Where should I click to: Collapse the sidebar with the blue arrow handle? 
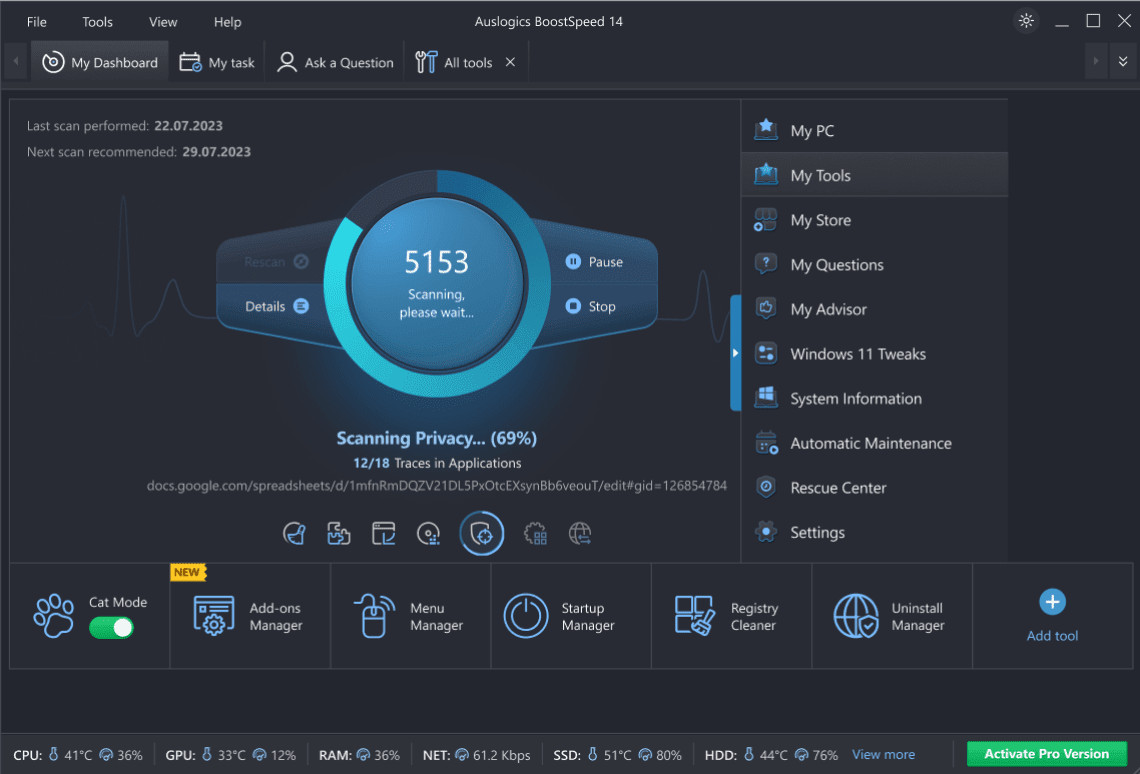(735, 353)
